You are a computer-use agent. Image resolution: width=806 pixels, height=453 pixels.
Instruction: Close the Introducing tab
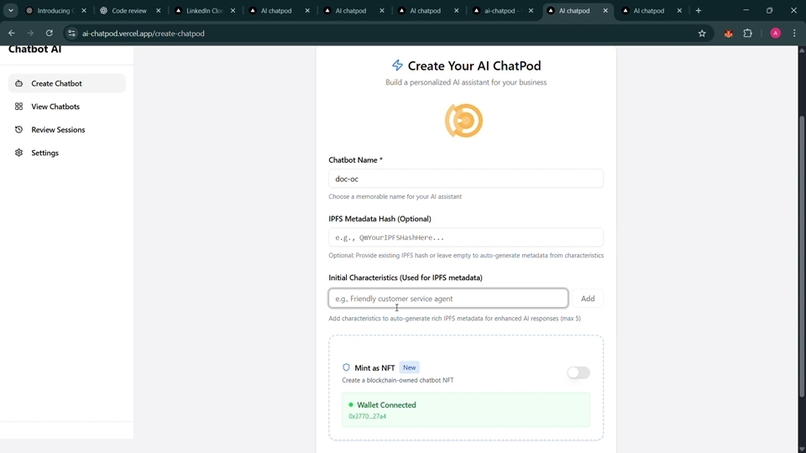[84, 10]
